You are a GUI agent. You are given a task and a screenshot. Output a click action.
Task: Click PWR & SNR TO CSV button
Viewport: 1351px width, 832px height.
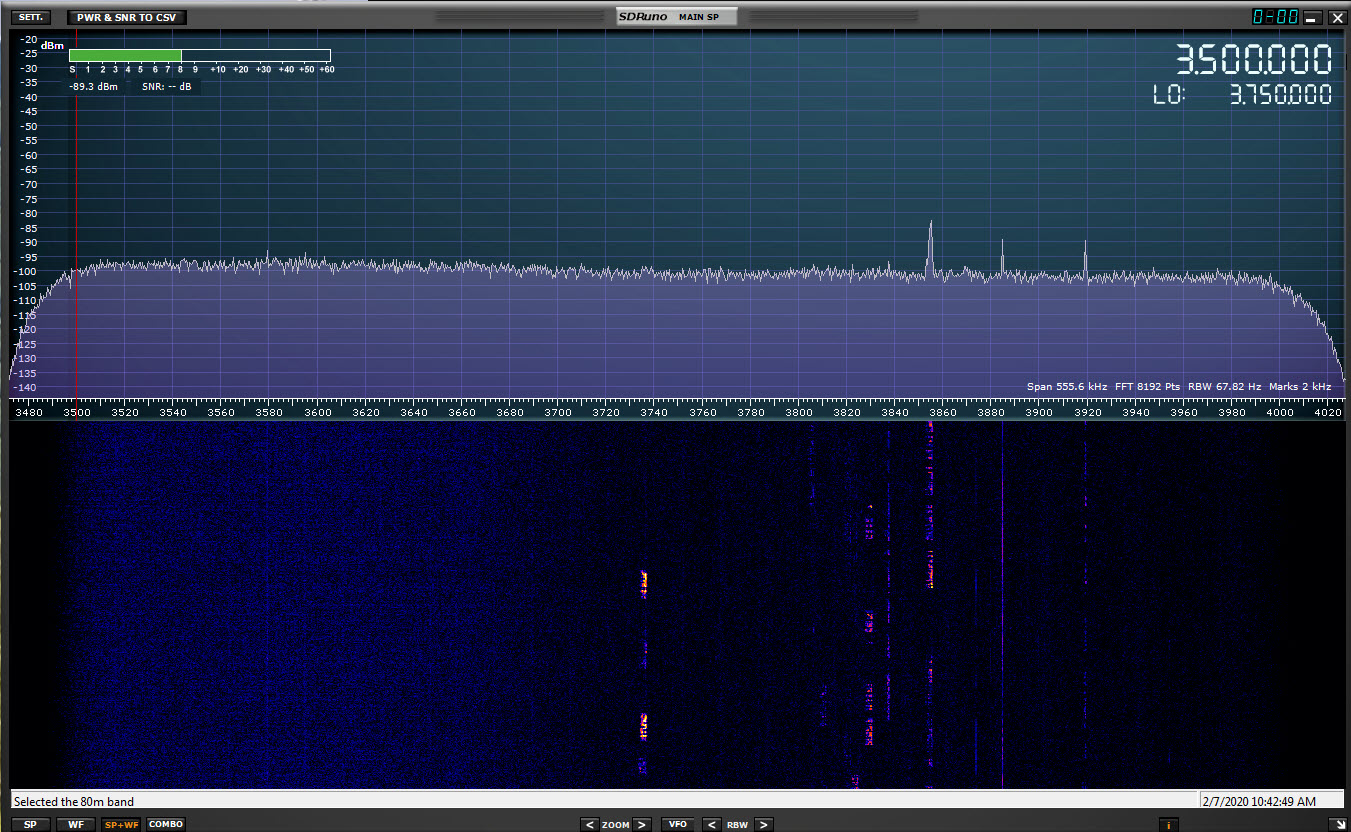(x=126, y=17)
